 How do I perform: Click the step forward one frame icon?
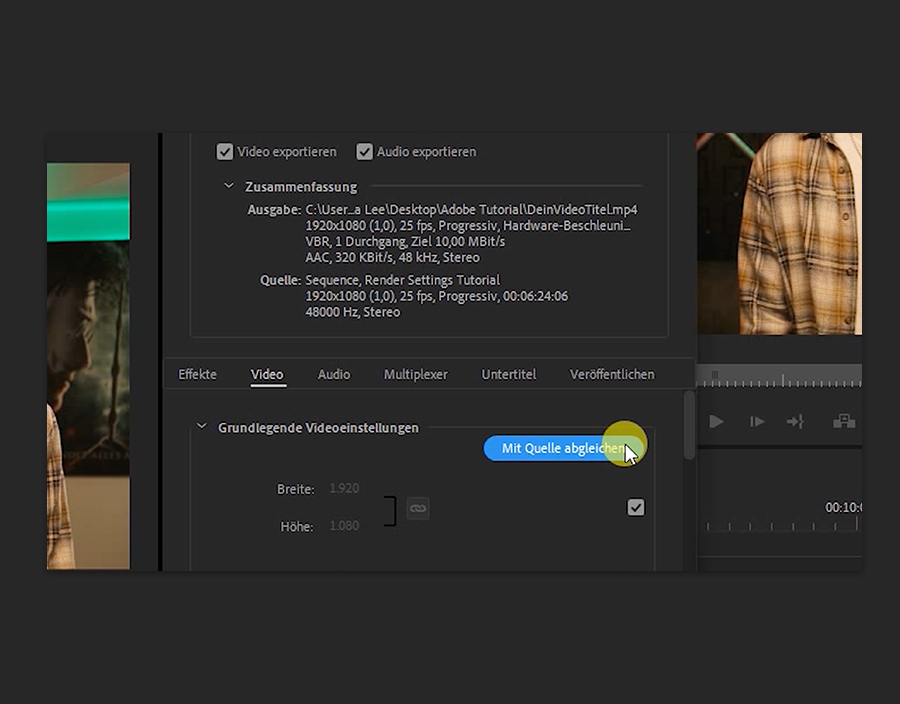click(757, 422)
